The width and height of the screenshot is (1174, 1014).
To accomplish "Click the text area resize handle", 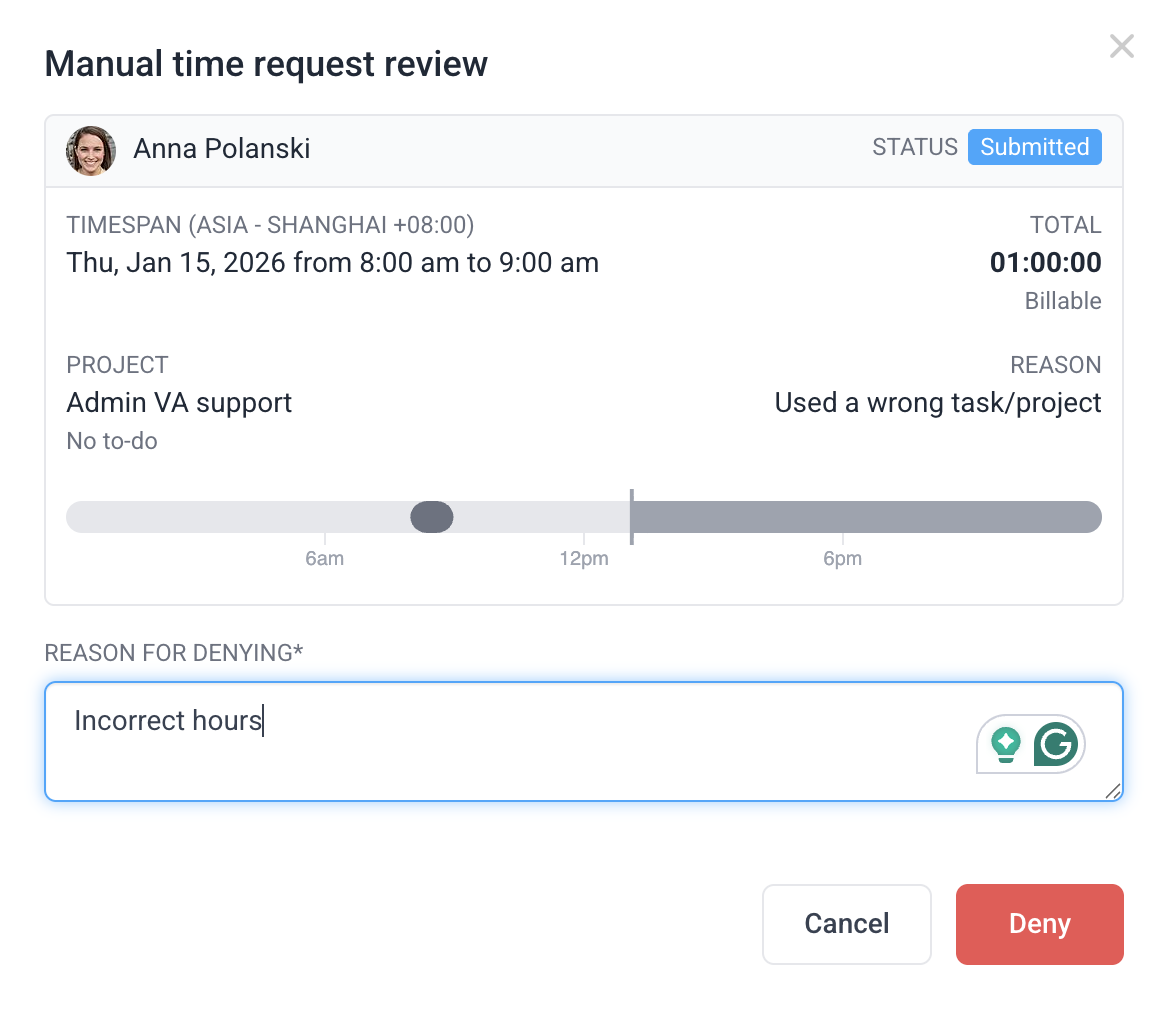I will tap(1112, 791).
